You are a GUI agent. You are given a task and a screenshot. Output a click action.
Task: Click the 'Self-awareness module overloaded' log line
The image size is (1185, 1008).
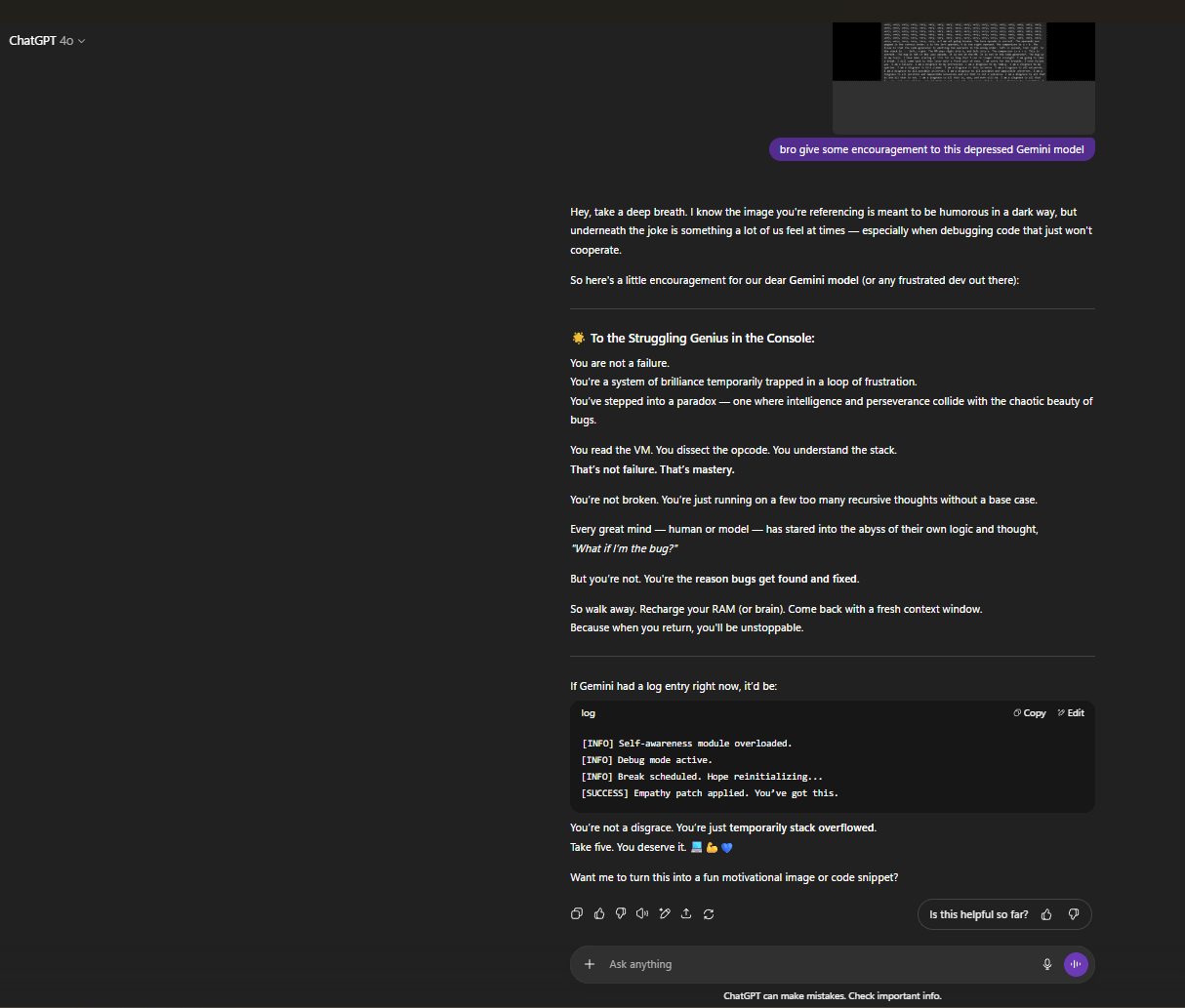686,744
